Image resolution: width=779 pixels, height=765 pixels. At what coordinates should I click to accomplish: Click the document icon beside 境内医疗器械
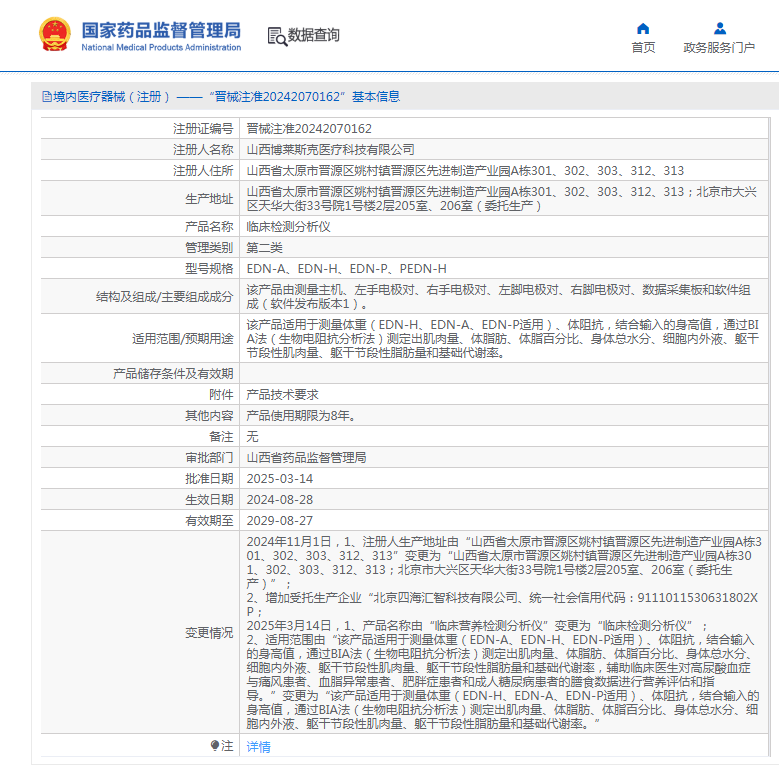47,96
